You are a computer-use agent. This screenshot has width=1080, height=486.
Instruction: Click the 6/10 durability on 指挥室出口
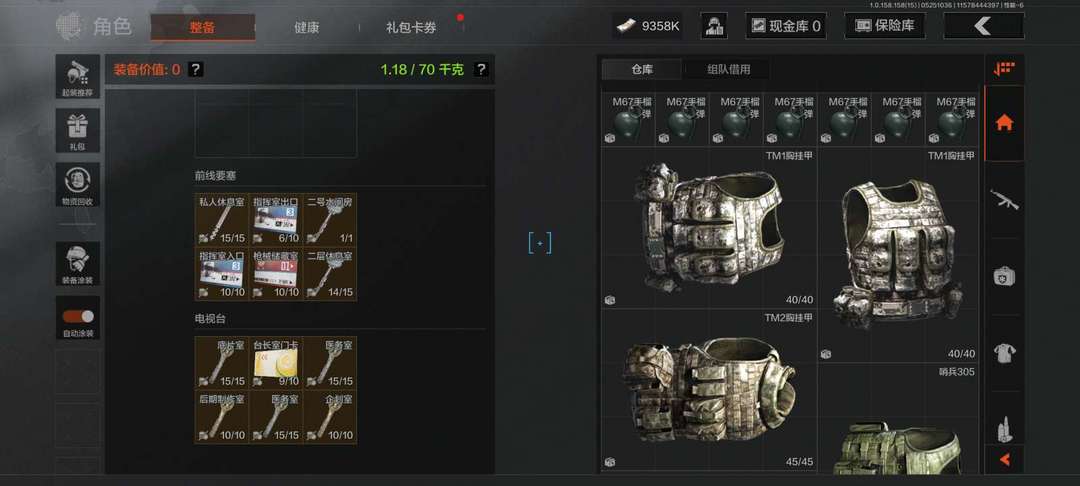[288, 238]
